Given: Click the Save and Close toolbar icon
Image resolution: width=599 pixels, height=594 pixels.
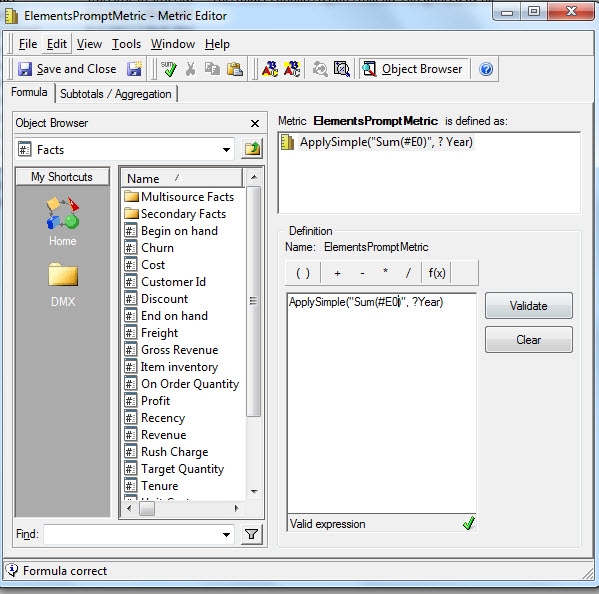Looking at the screenshot, I should (x=25, y=69).
